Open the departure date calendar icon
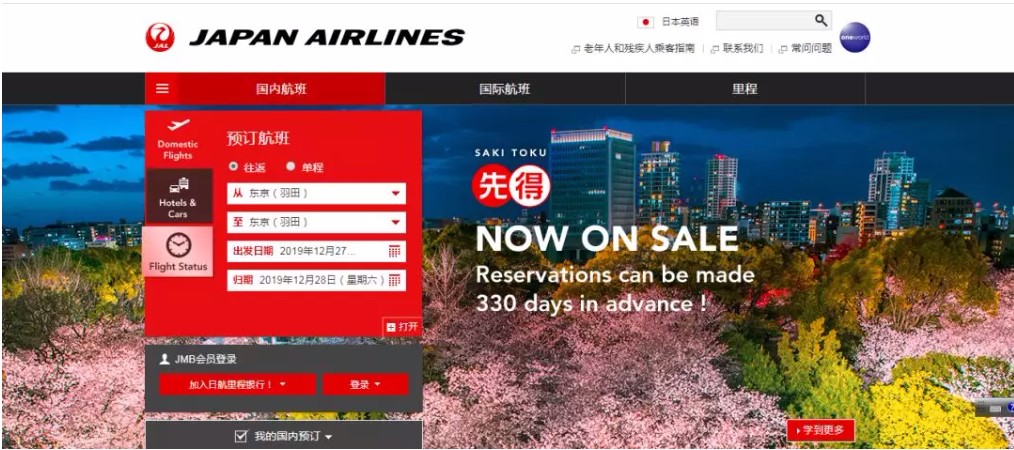This screenshot has height=450, width=1014. coord(394,252)
